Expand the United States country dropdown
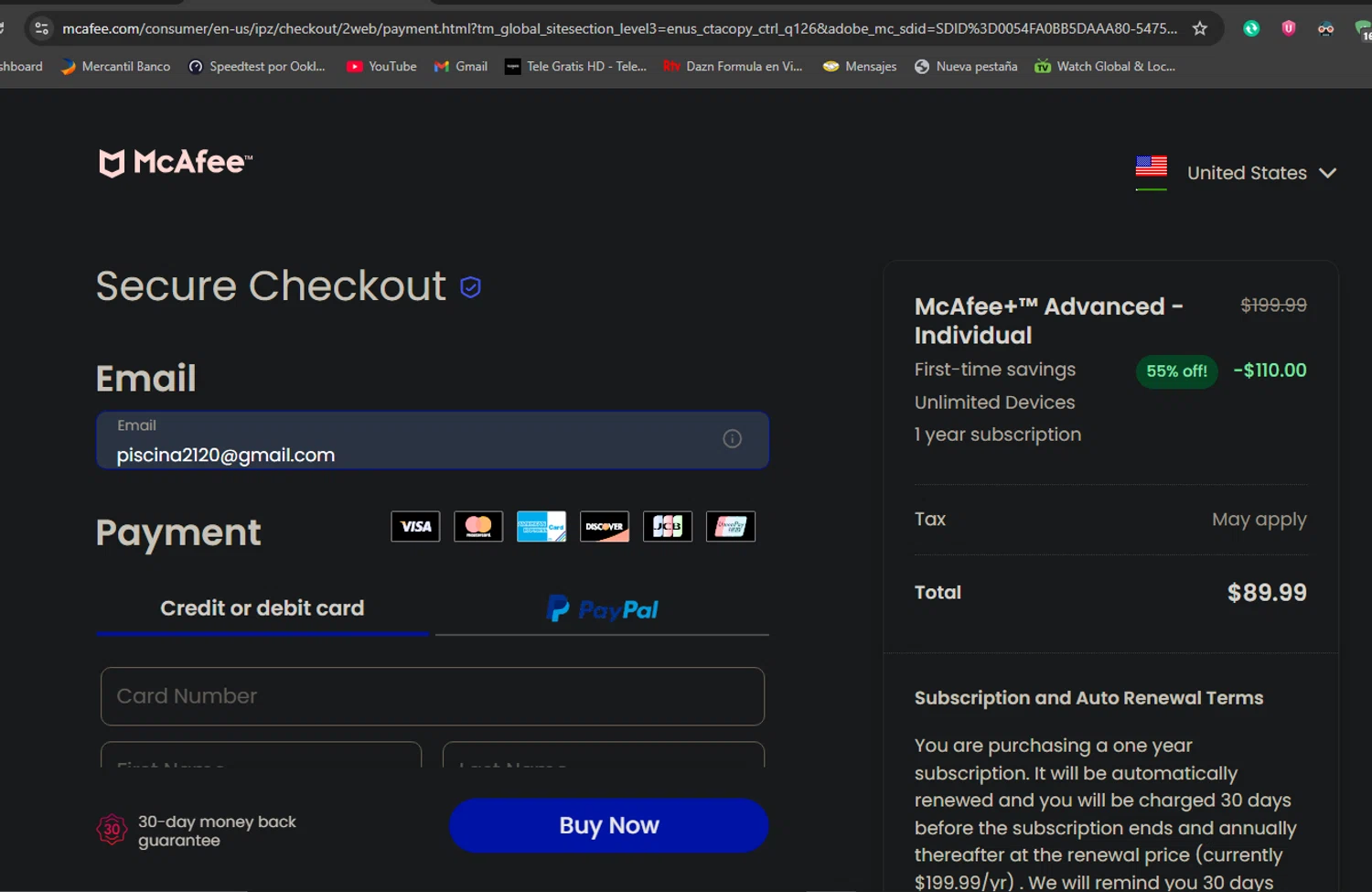The width and height of the screenshot is (1372, 892). pos(1327,173)
